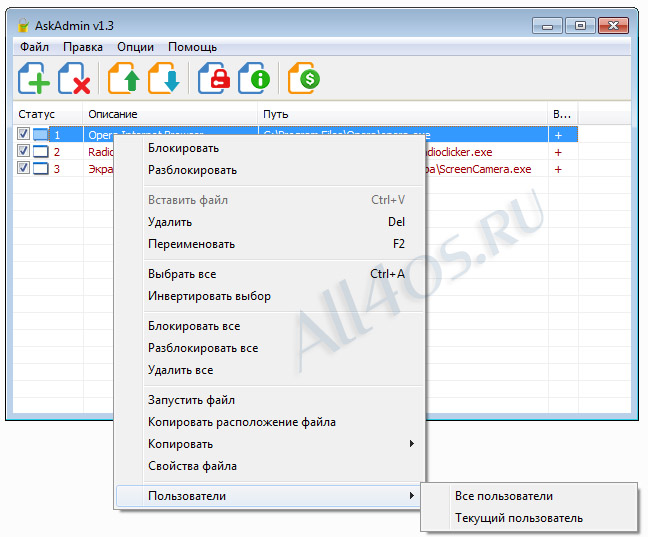Viewport: 648px width, 537px height.
Task: Open the Опции menu
Action: [x=136, y=47]
